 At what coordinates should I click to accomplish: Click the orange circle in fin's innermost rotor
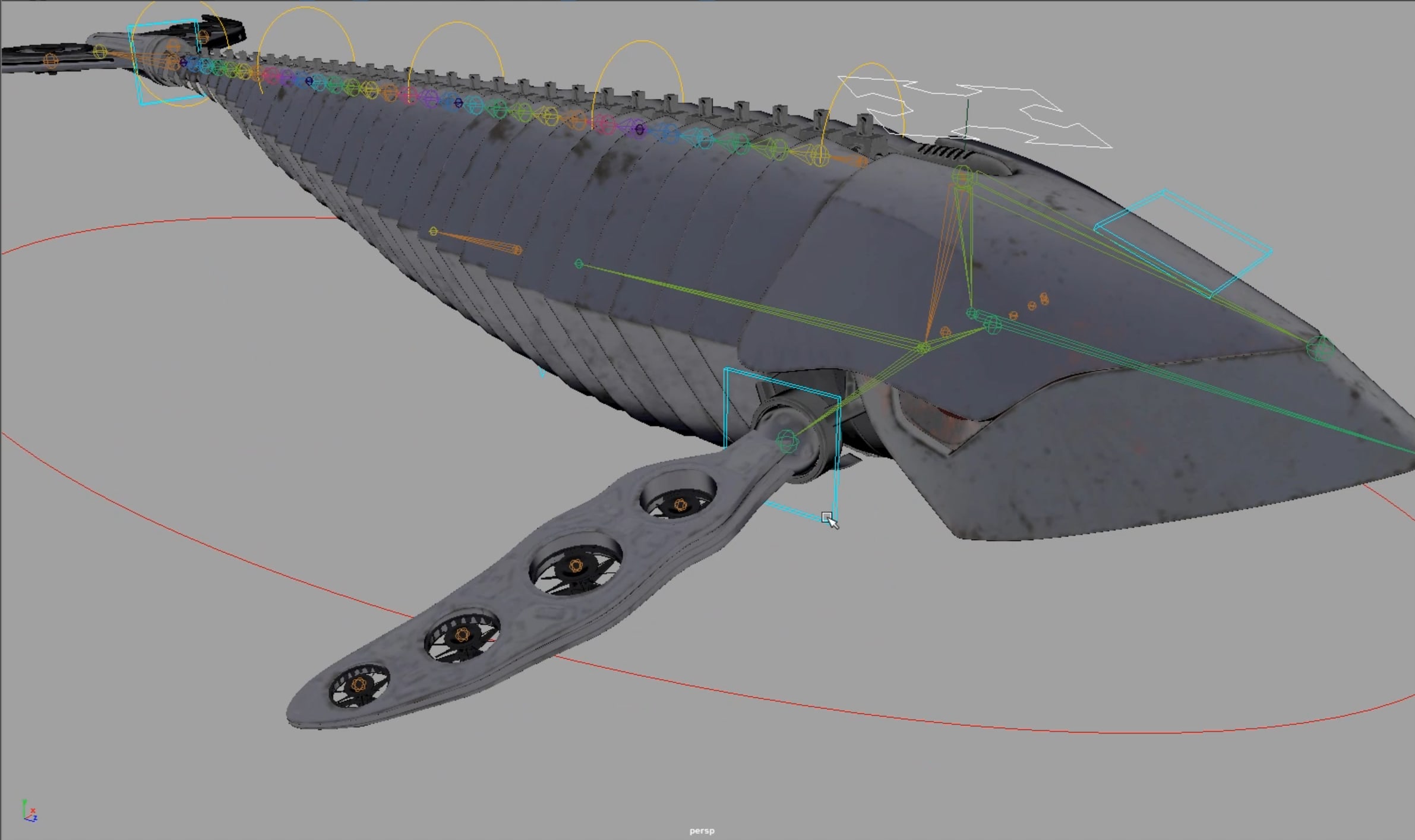[681, 506]
